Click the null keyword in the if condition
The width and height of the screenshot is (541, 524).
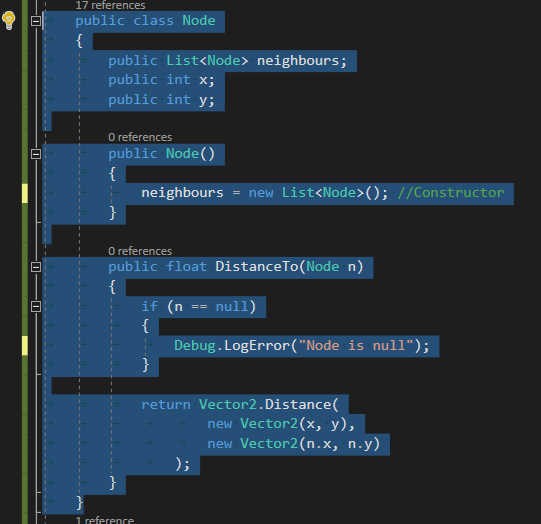point(232,306)
